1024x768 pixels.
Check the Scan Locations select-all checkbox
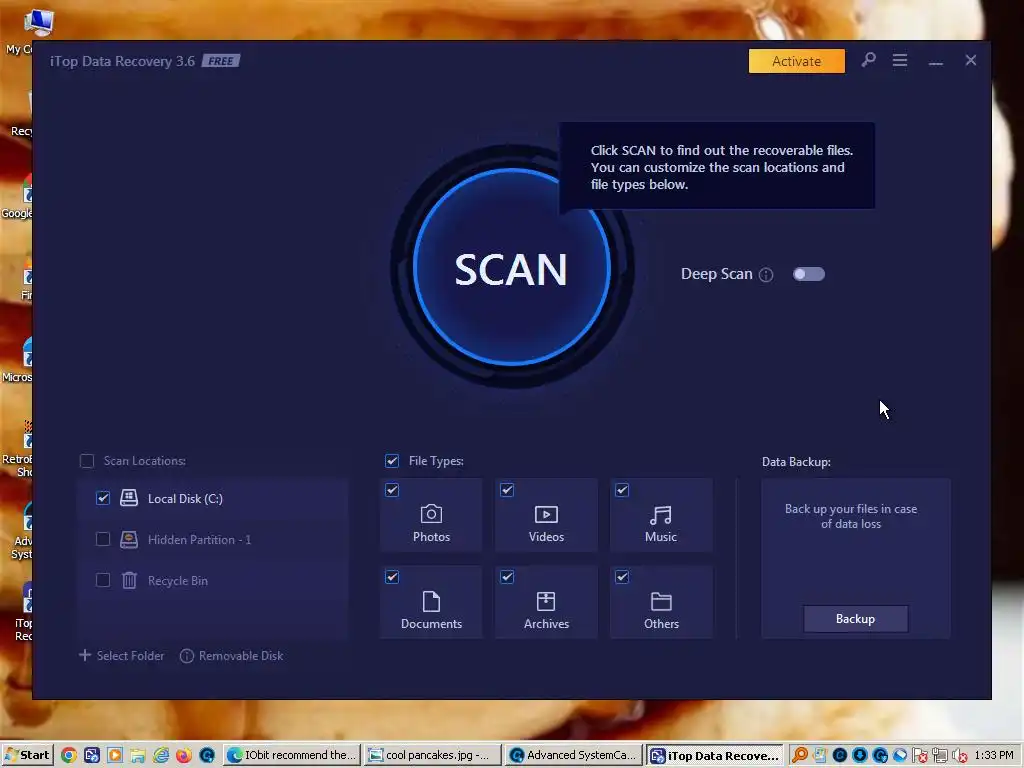click(x=87, y=461)
